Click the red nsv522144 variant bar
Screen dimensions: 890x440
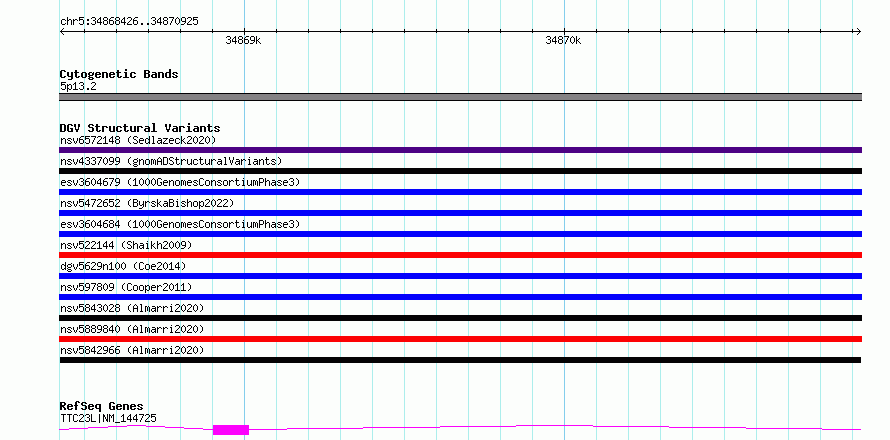tap(460, 255)
